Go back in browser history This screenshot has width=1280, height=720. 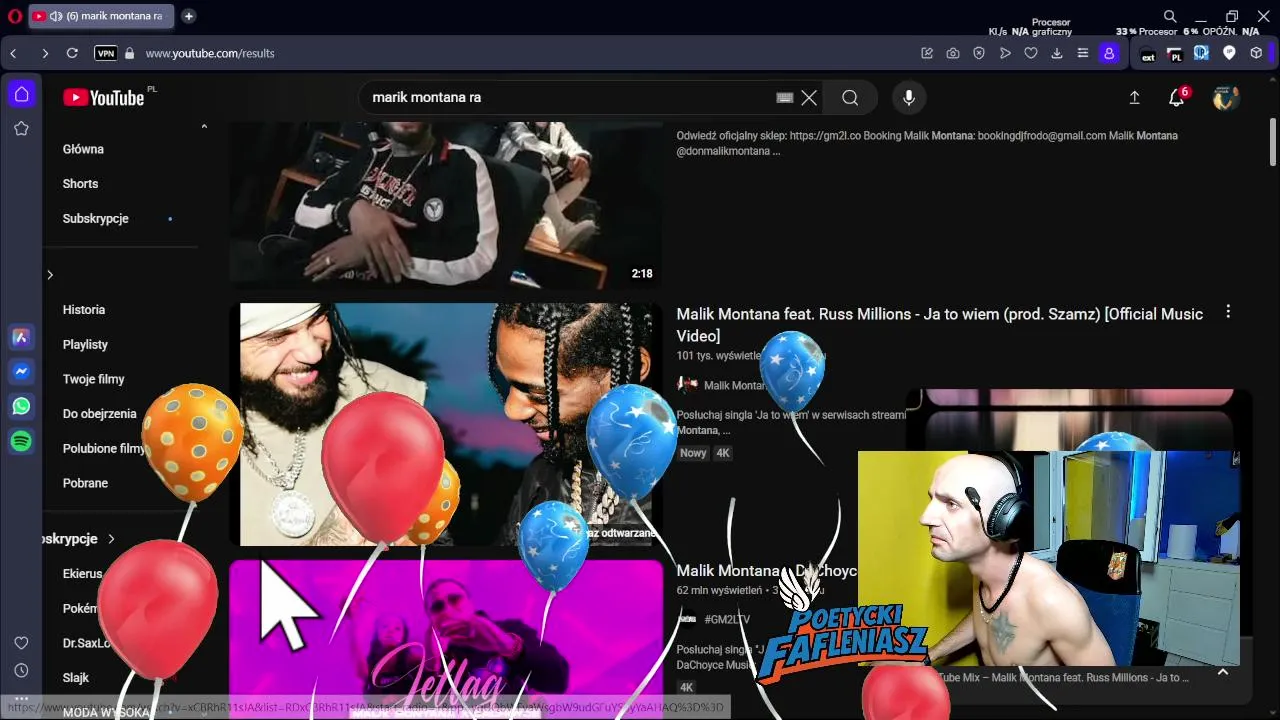tap(13, 53)
